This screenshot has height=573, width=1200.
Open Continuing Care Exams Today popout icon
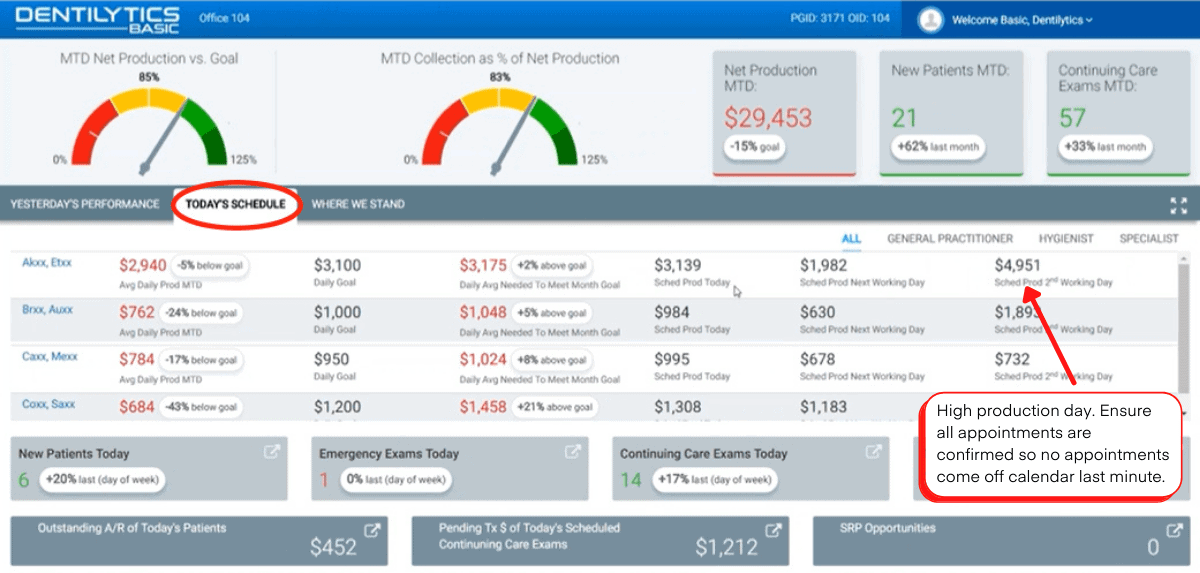point(873,452)
